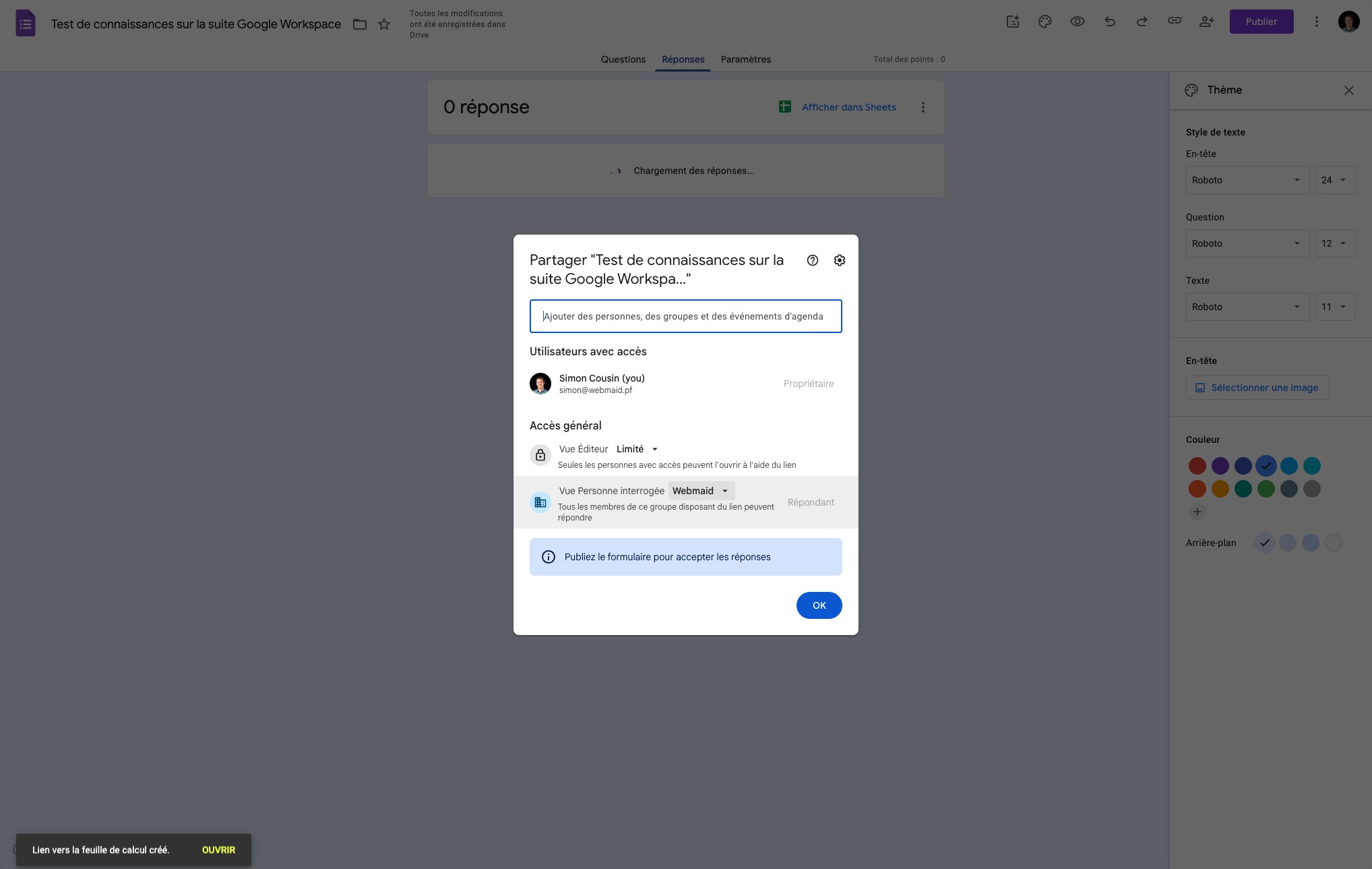Open the account avatar in top right

[x=1348, y=22]
